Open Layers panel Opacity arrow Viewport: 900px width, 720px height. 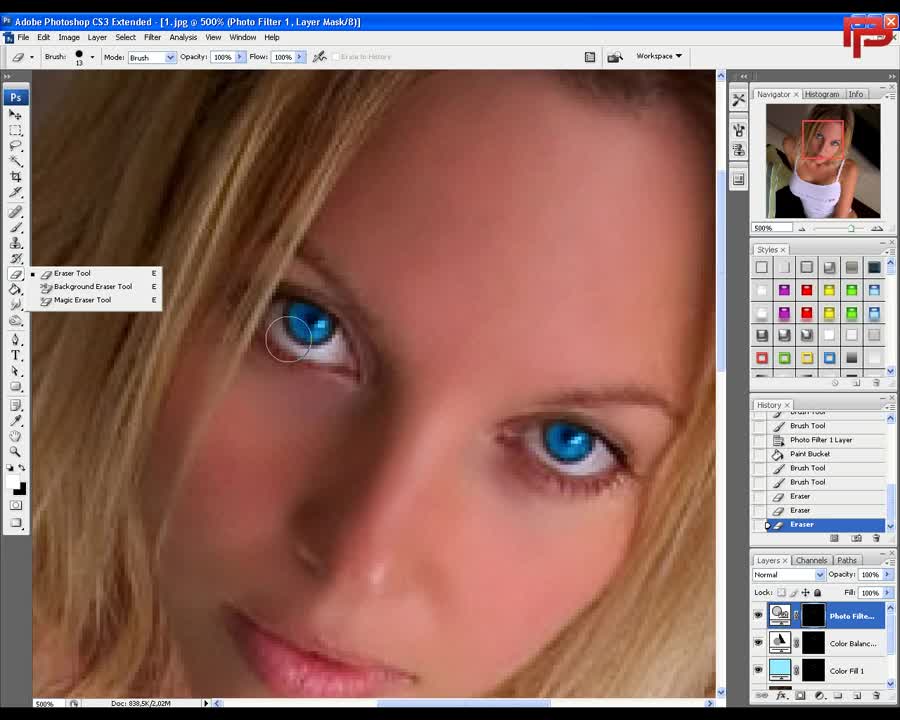888,574
